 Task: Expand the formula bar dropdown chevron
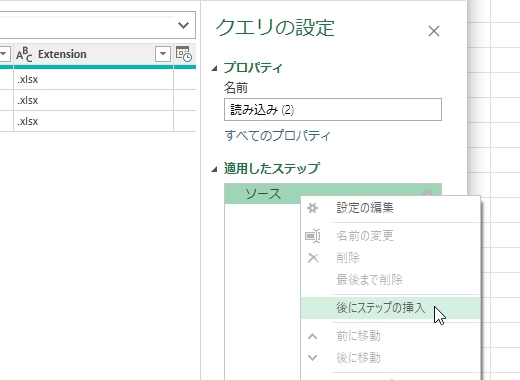pos(183,25)
